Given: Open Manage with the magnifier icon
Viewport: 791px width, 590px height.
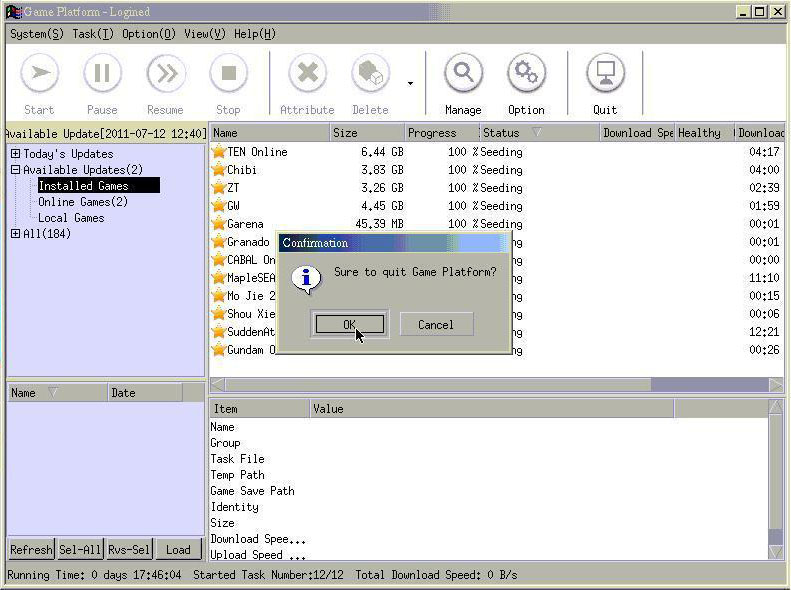Looking at the screenshot, I should (463, 74).
